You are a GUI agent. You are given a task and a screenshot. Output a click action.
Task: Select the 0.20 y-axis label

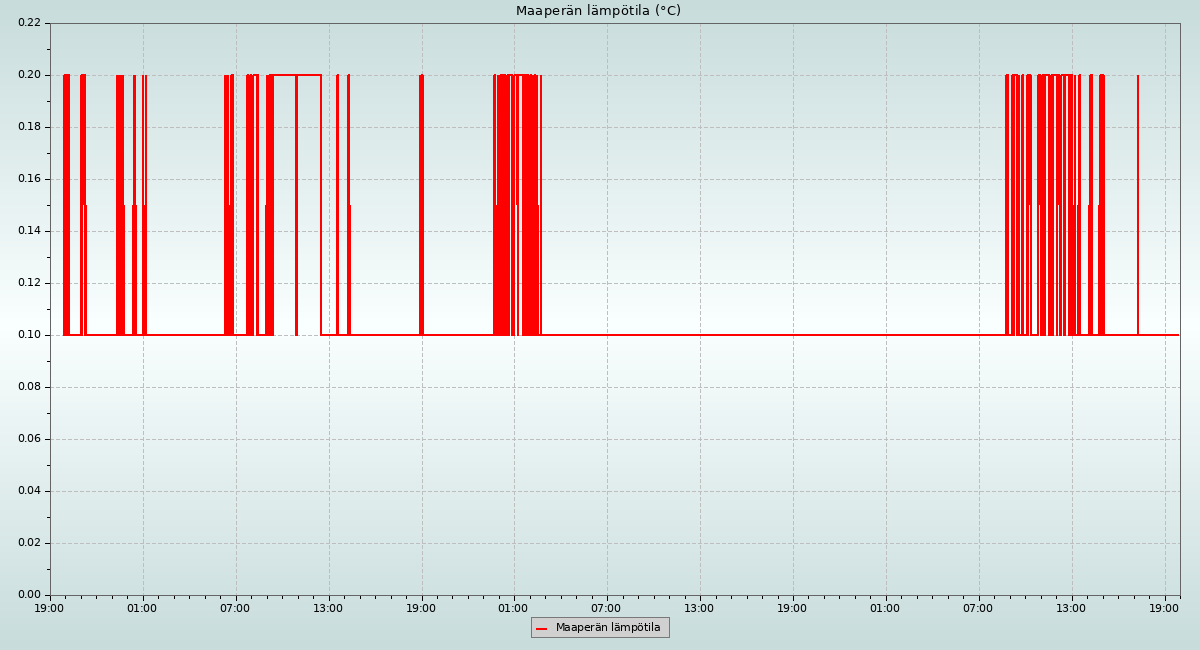pyautogui.click(x=29, y=75)
